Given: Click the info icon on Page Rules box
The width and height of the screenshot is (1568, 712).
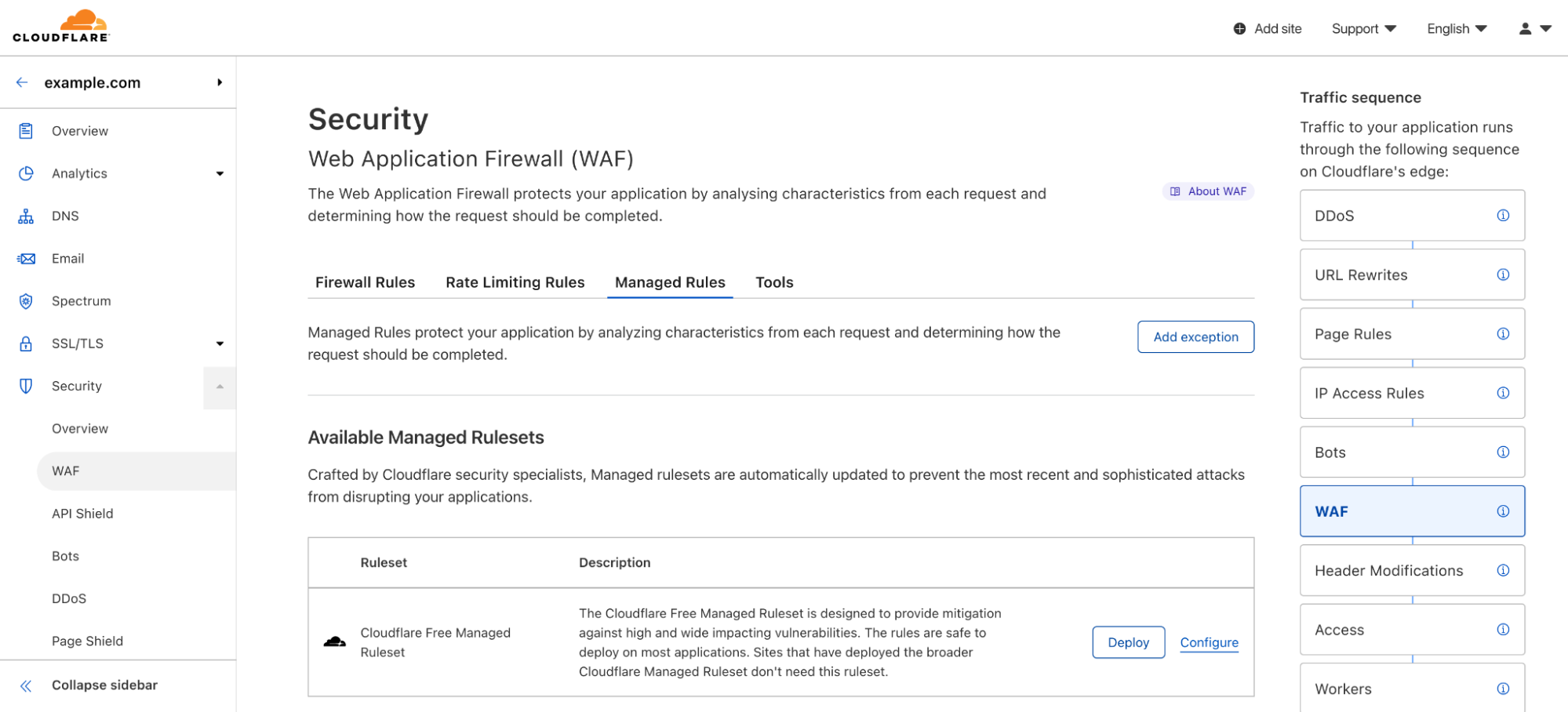Looking at the screenshot, I should (1503, 334).
